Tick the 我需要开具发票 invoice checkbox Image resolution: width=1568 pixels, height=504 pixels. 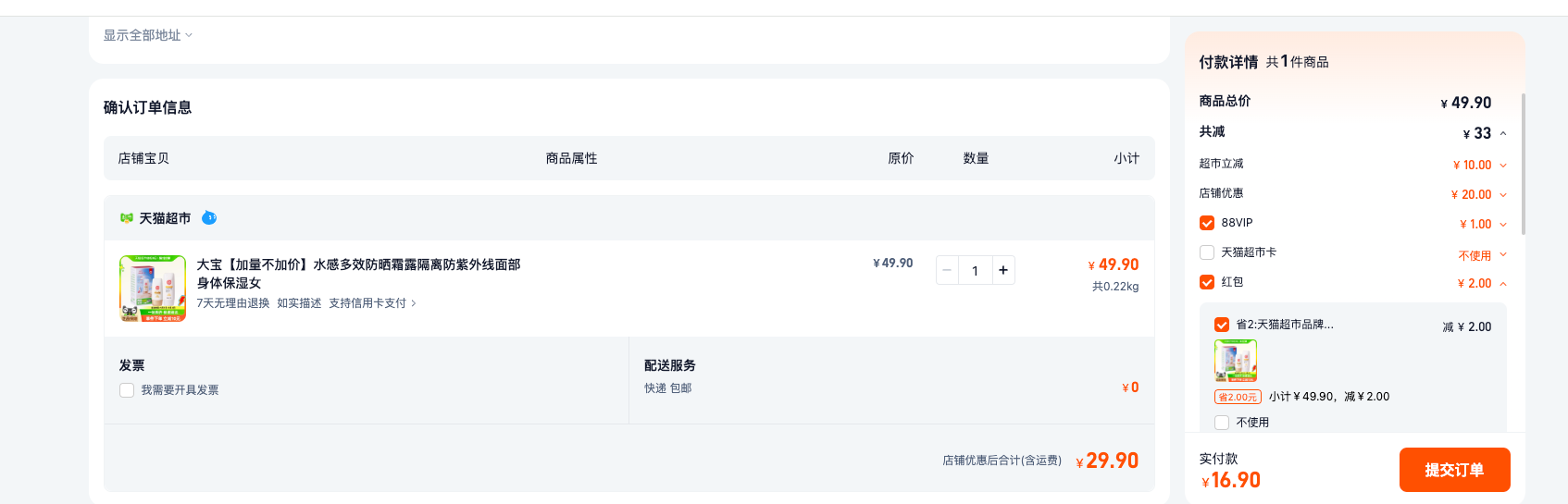(127, 390)
